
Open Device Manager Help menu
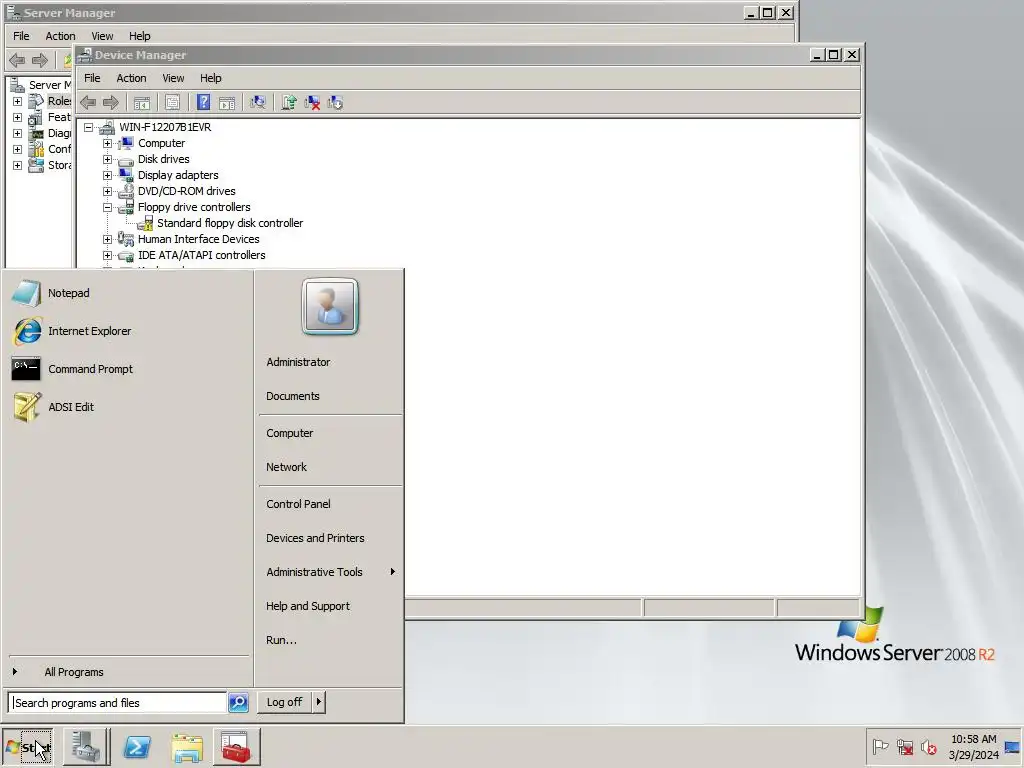pos(210,78)
